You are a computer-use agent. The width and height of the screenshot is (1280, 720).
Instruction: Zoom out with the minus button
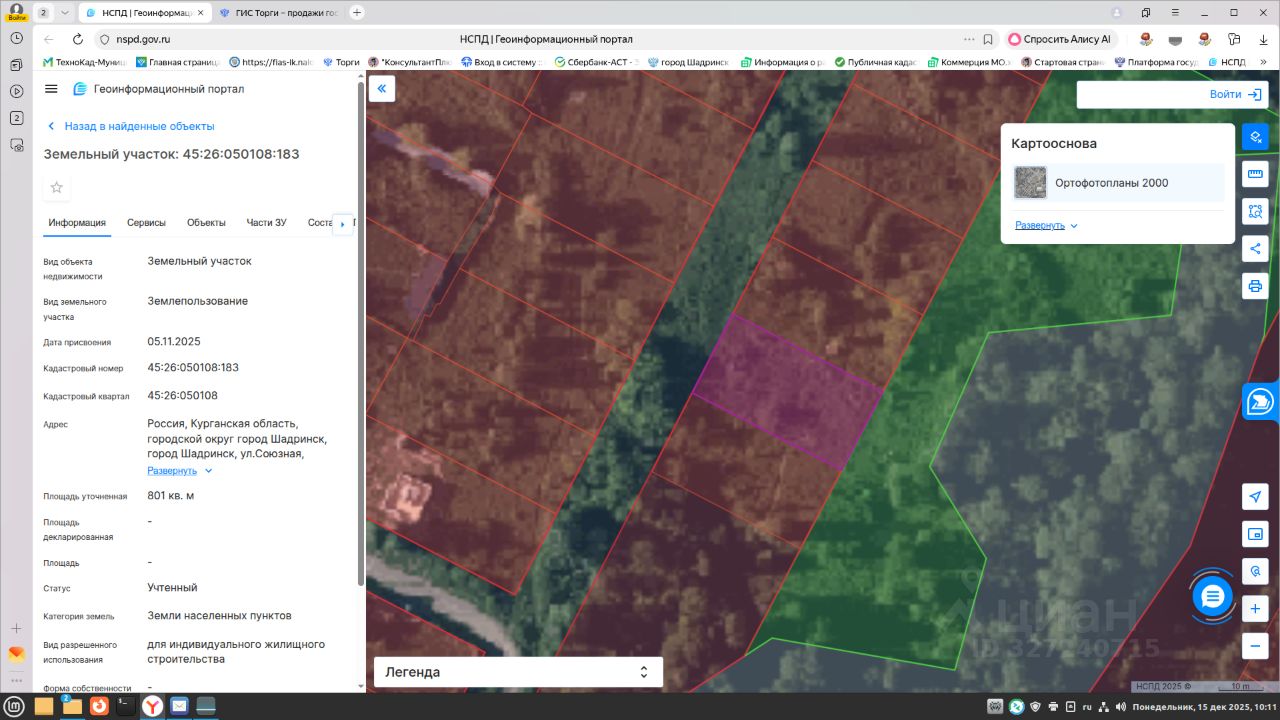(x=1255, y=645)
